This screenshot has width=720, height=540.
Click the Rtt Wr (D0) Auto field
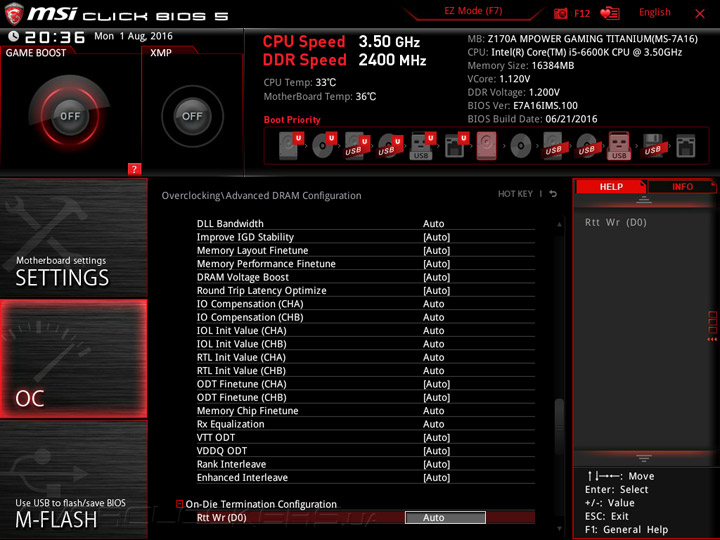point(445,518)
